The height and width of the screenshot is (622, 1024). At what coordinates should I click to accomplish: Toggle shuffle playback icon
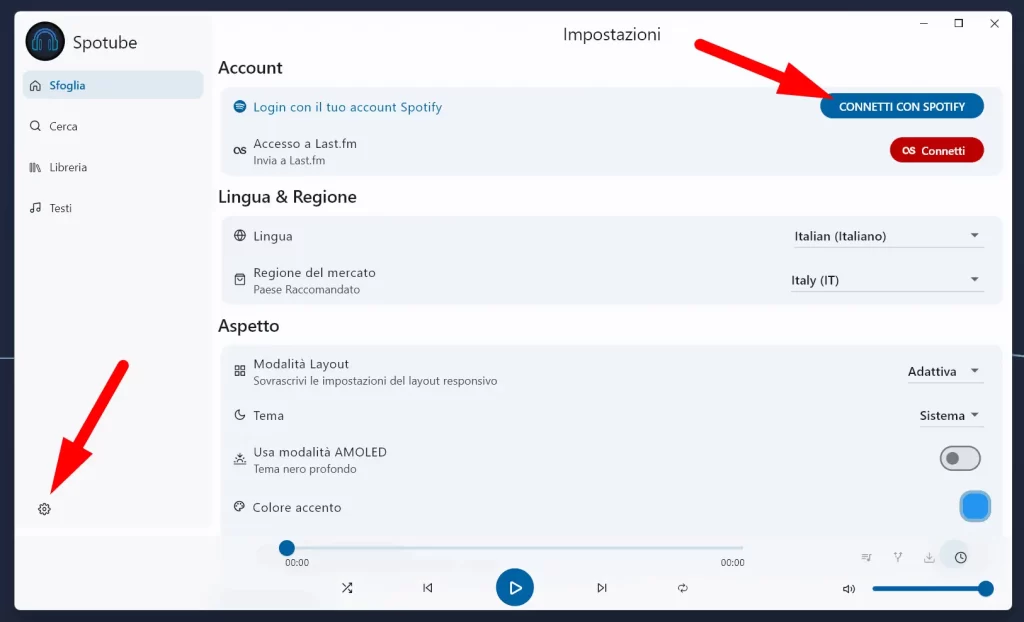347,588
